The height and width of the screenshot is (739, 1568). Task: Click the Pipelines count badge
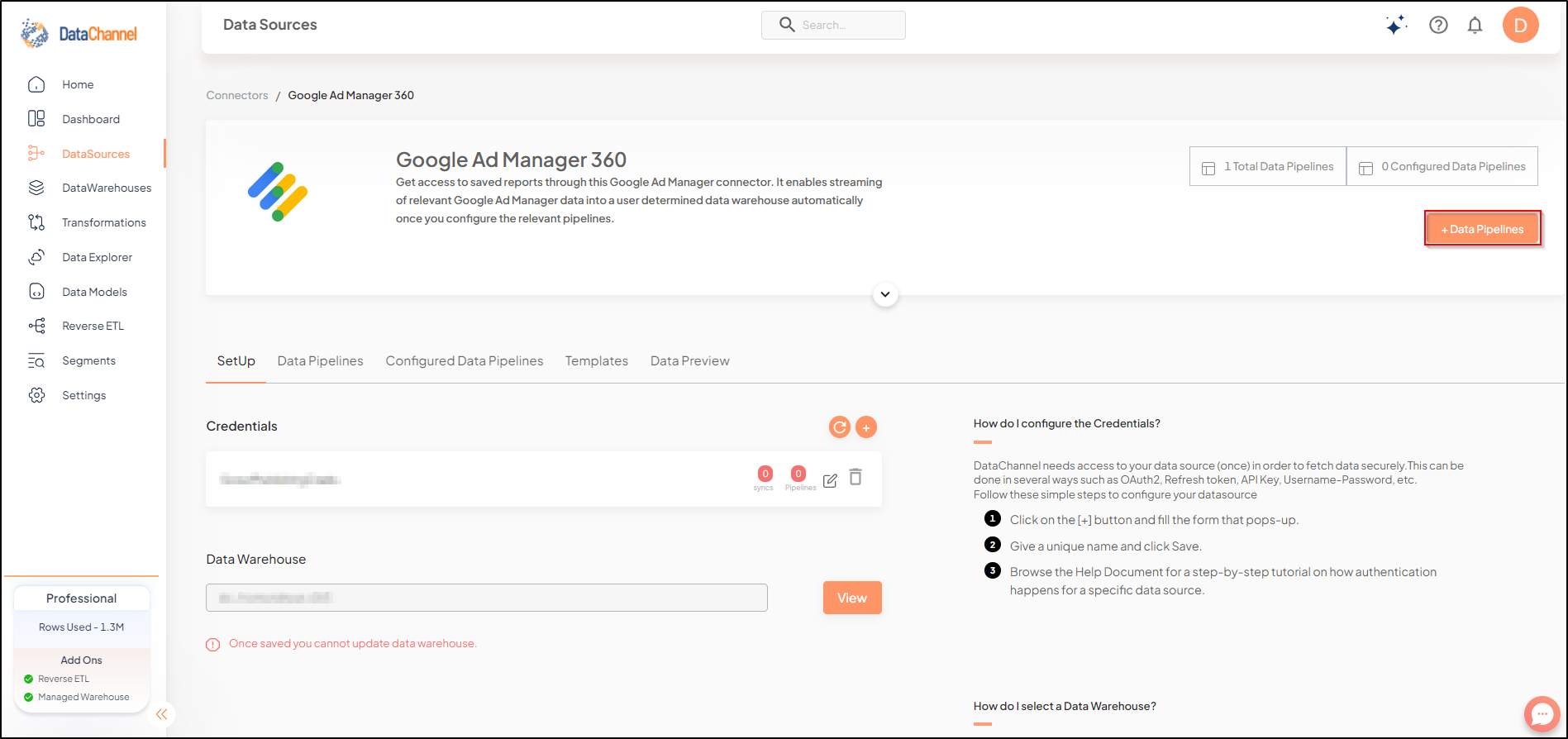798,474
